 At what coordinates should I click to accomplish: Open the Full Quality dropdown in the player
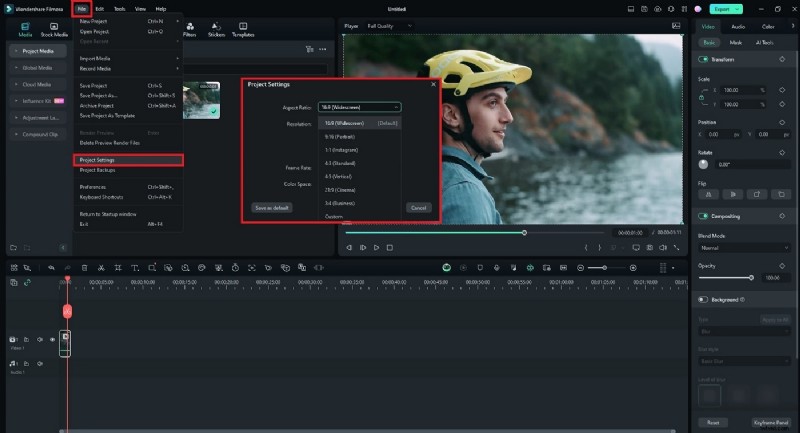[x=389, y=26]
